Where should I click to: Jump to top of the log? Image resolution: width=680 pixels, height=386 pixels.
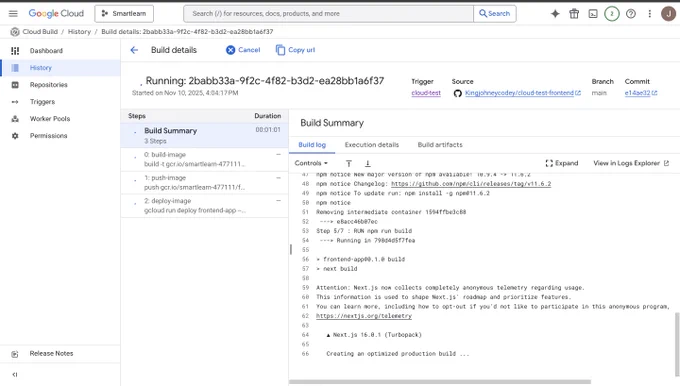pyautogui.click(x=349, y=164)
